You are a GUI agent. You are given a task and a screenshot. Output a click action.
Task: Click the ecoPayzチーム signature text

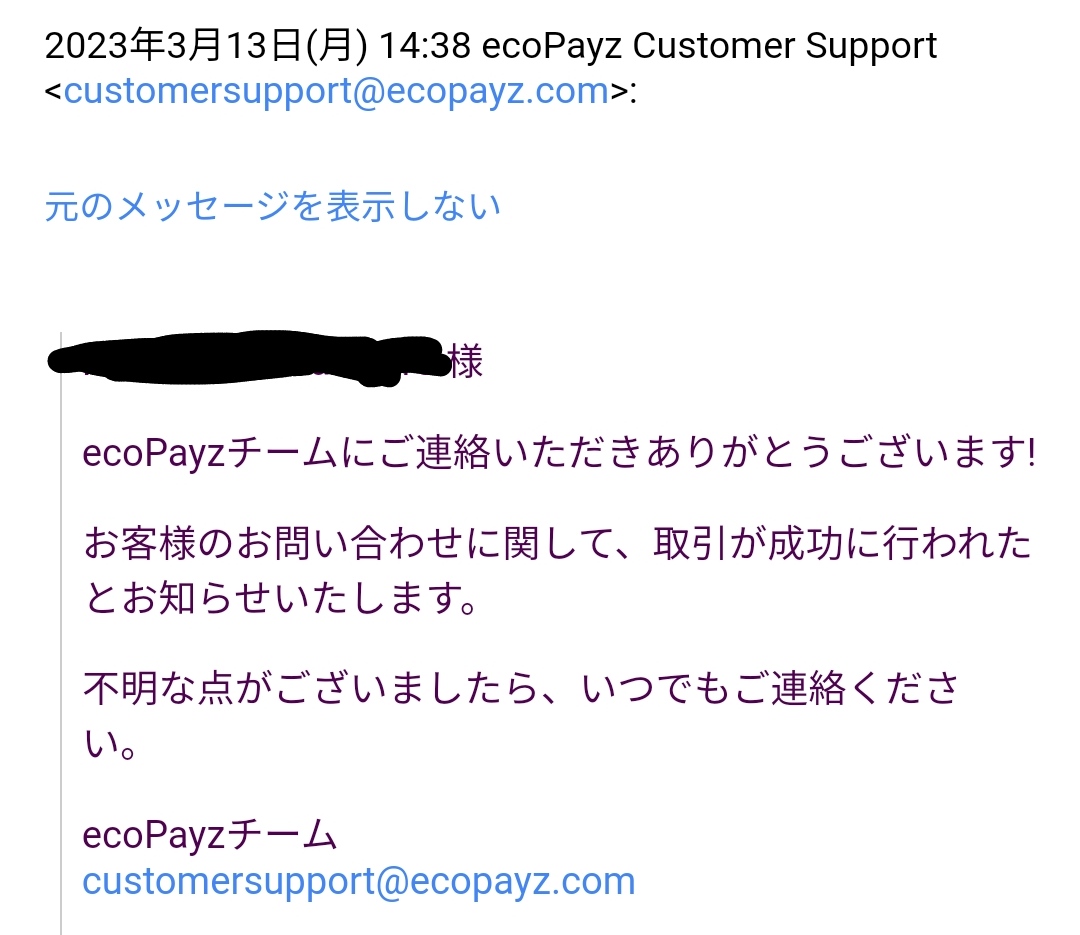(x=209, y=834)
